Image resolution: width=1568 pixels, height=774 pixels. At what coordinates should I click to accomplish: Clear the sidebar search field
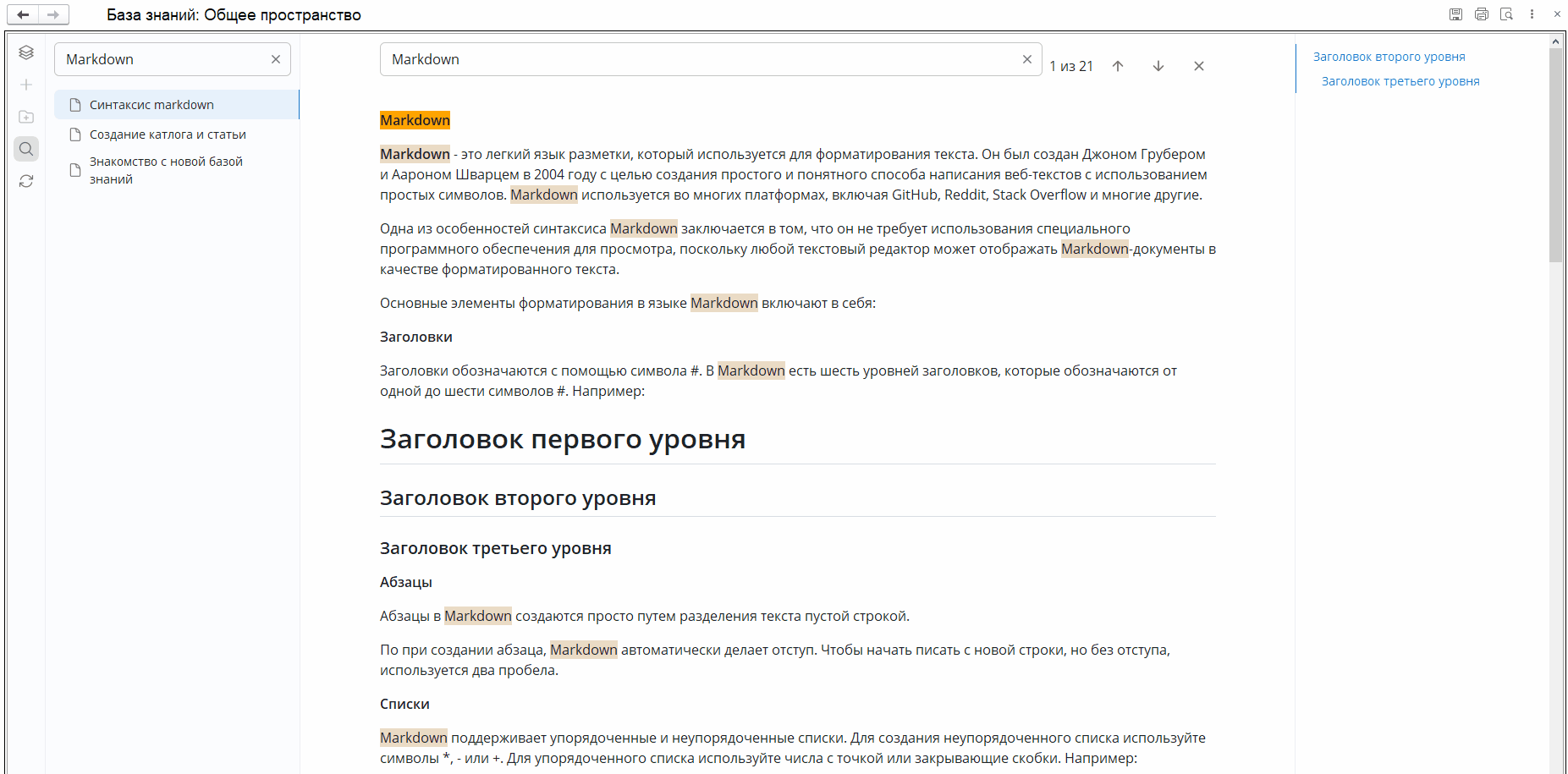[276, 59]
